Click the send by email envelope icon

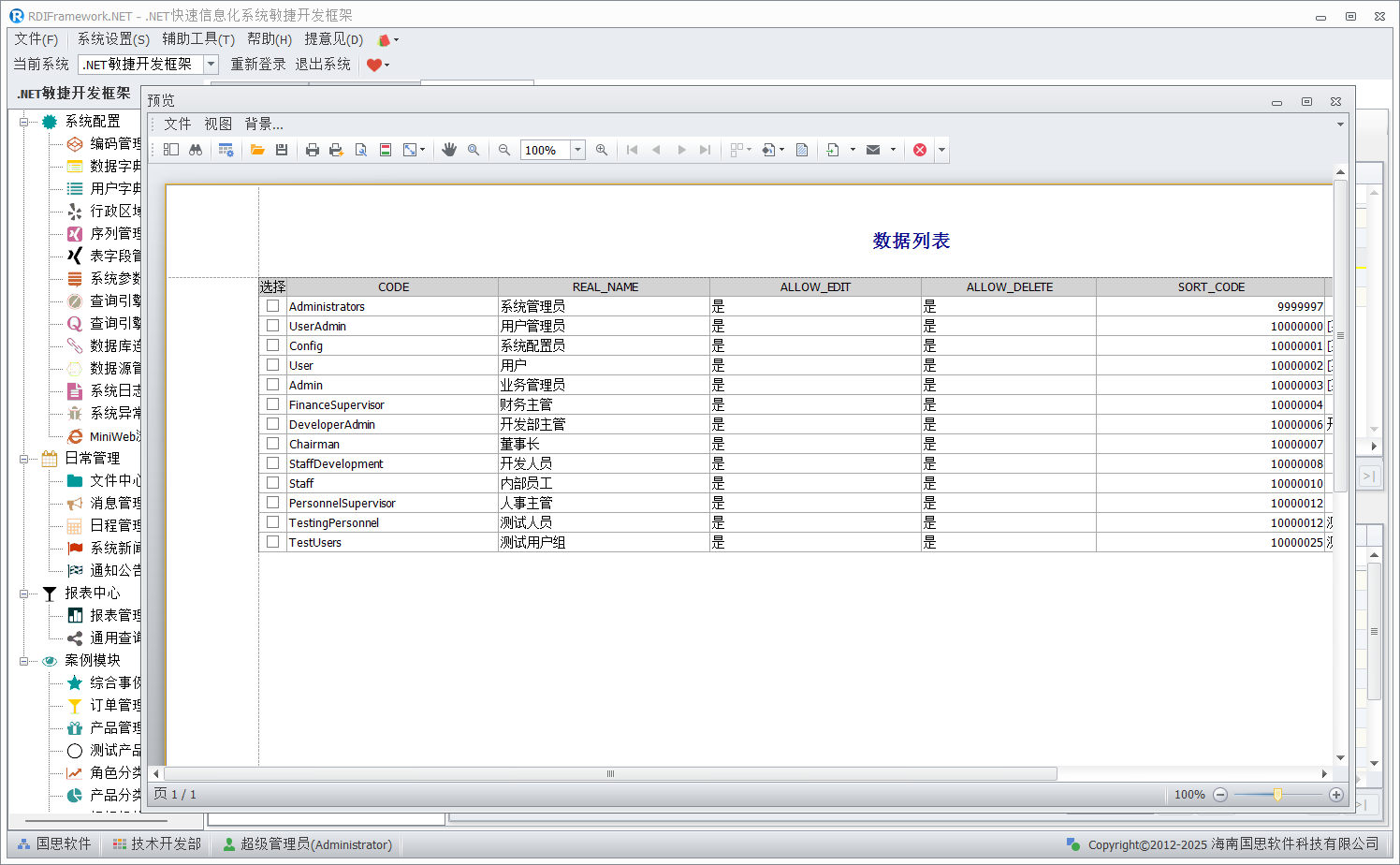pos(873,150)
